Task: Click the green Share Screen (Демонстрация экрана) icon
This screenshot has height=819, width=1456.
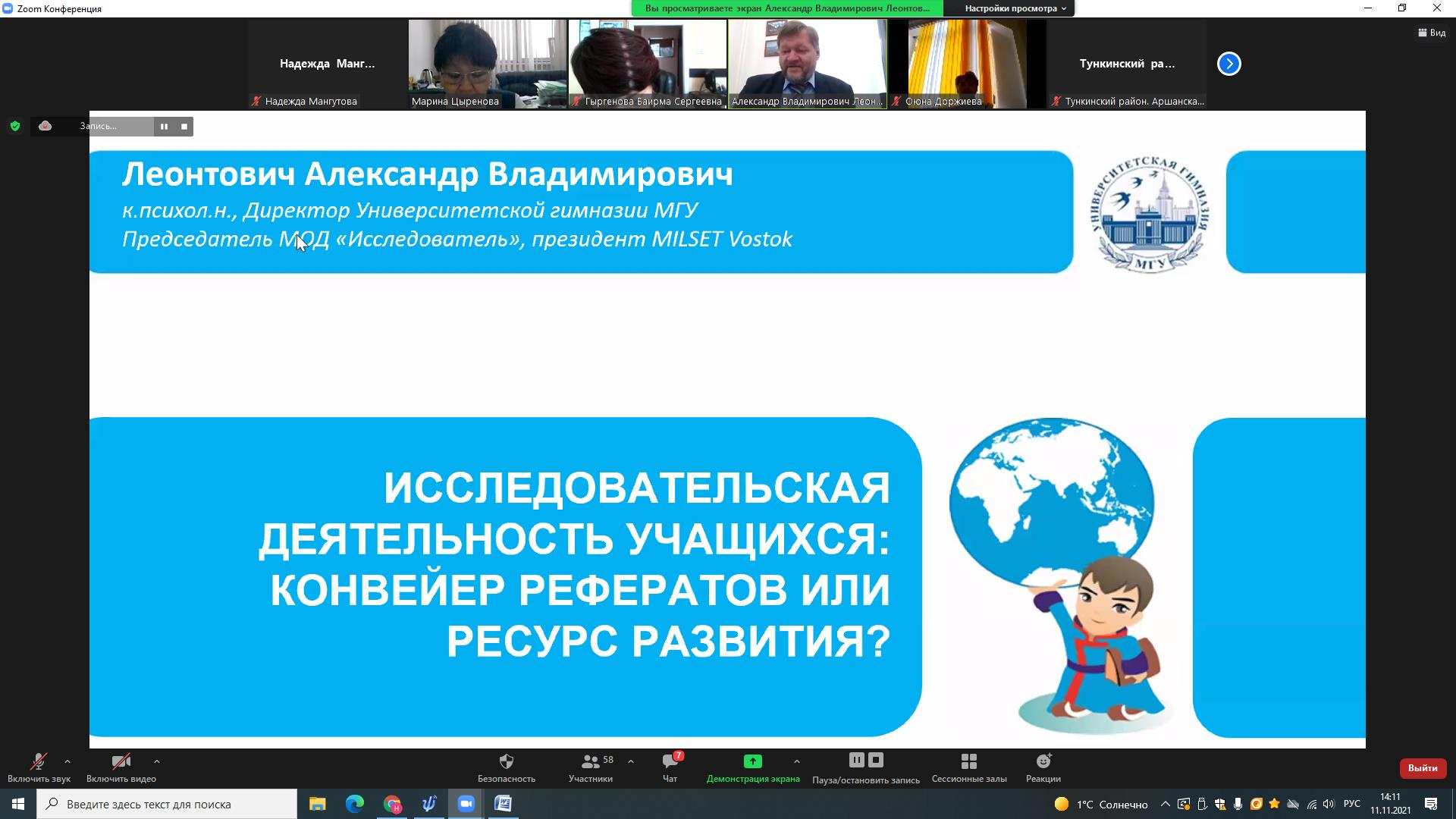Action: (x=752, y=761)
